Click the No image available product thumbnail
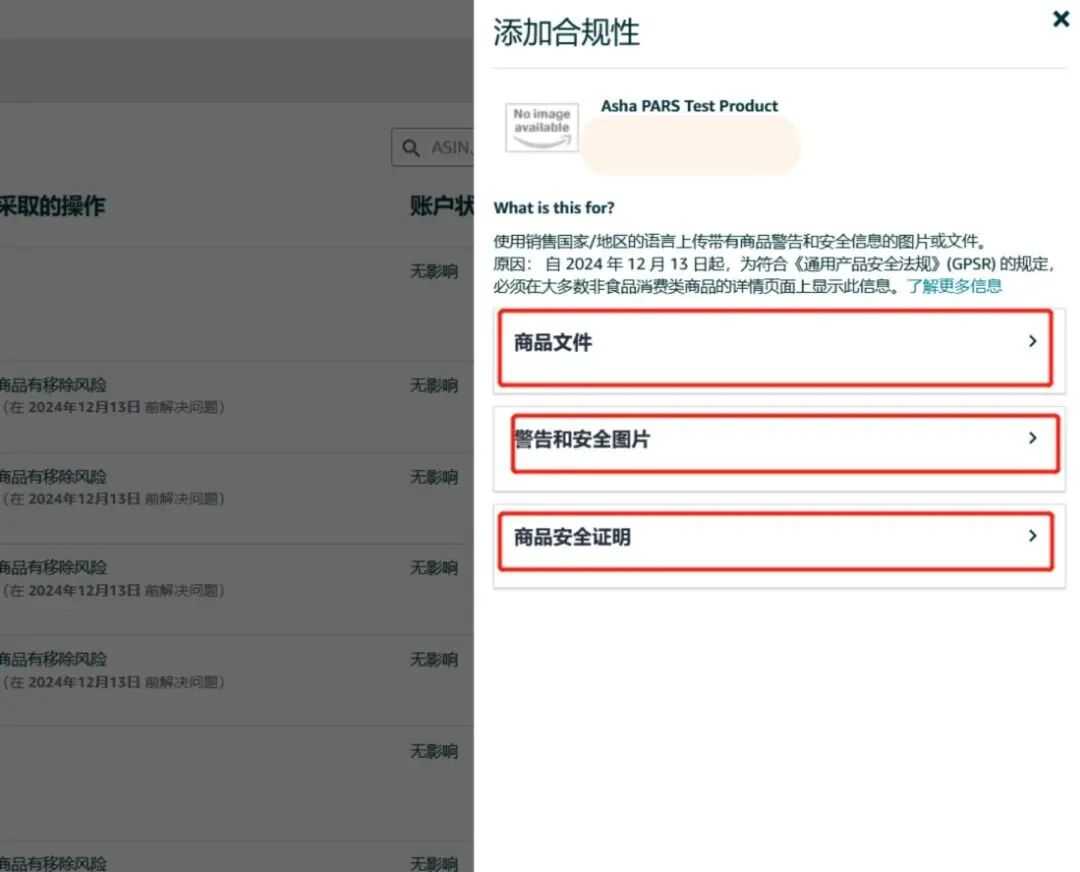 (x=541, y=127)
